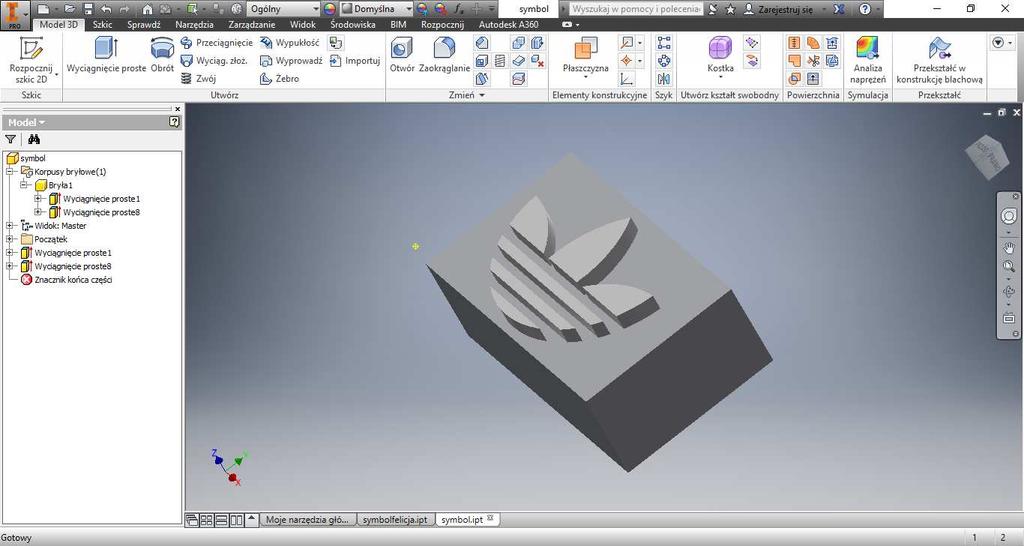Click the Importuj import tool

pyautogui.click(x=355, y=61)
